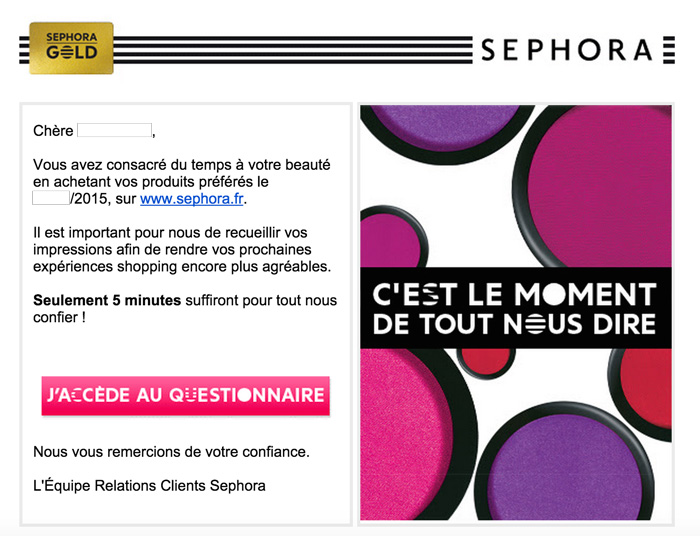This screenshot has width=700, height=536.
Task: Click the short stripes right of SEPHORA logo
Action: coord(669,50)
